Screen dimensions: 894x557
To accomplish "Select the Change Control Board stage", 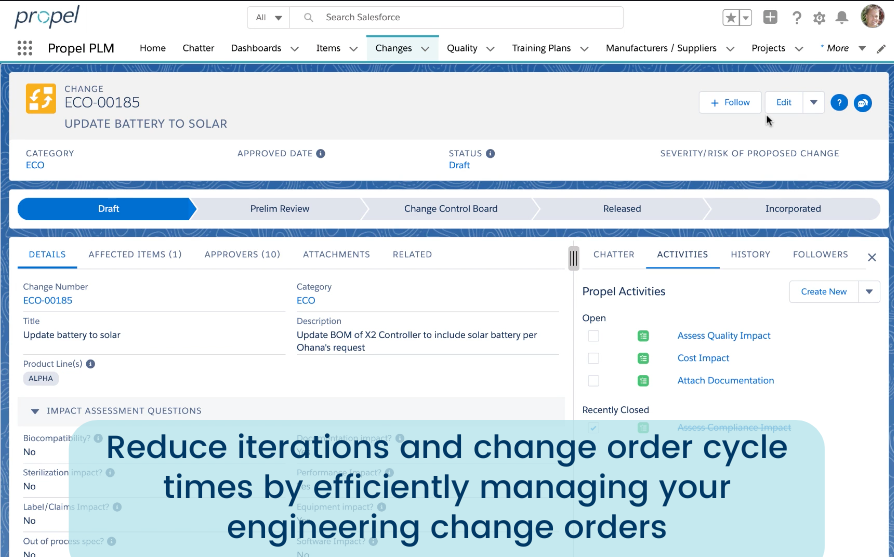I will pyautogui.click(x=450, y=209).
